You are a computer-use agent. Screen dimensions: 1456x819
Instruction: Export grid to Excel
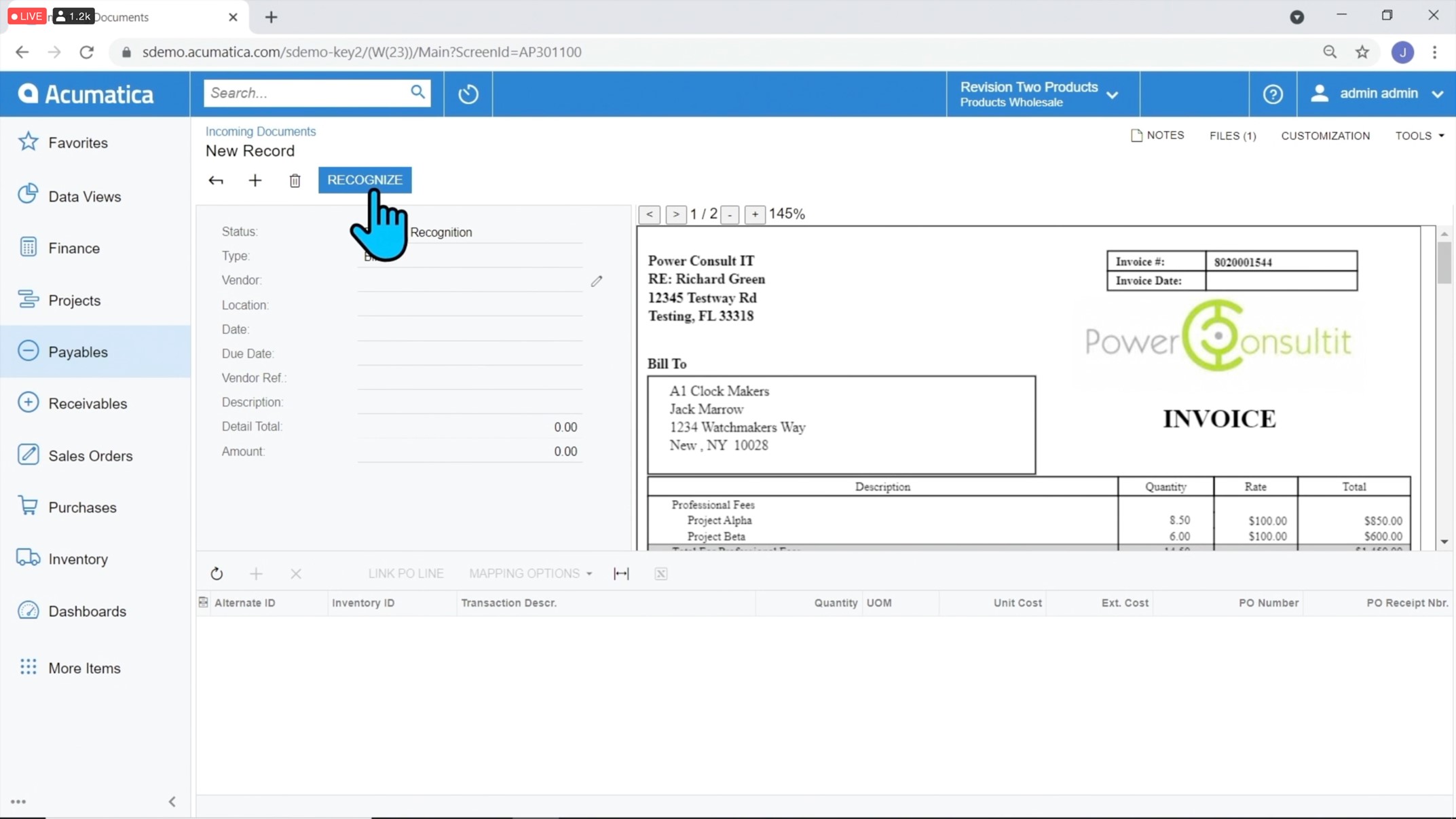click(661, 574)
